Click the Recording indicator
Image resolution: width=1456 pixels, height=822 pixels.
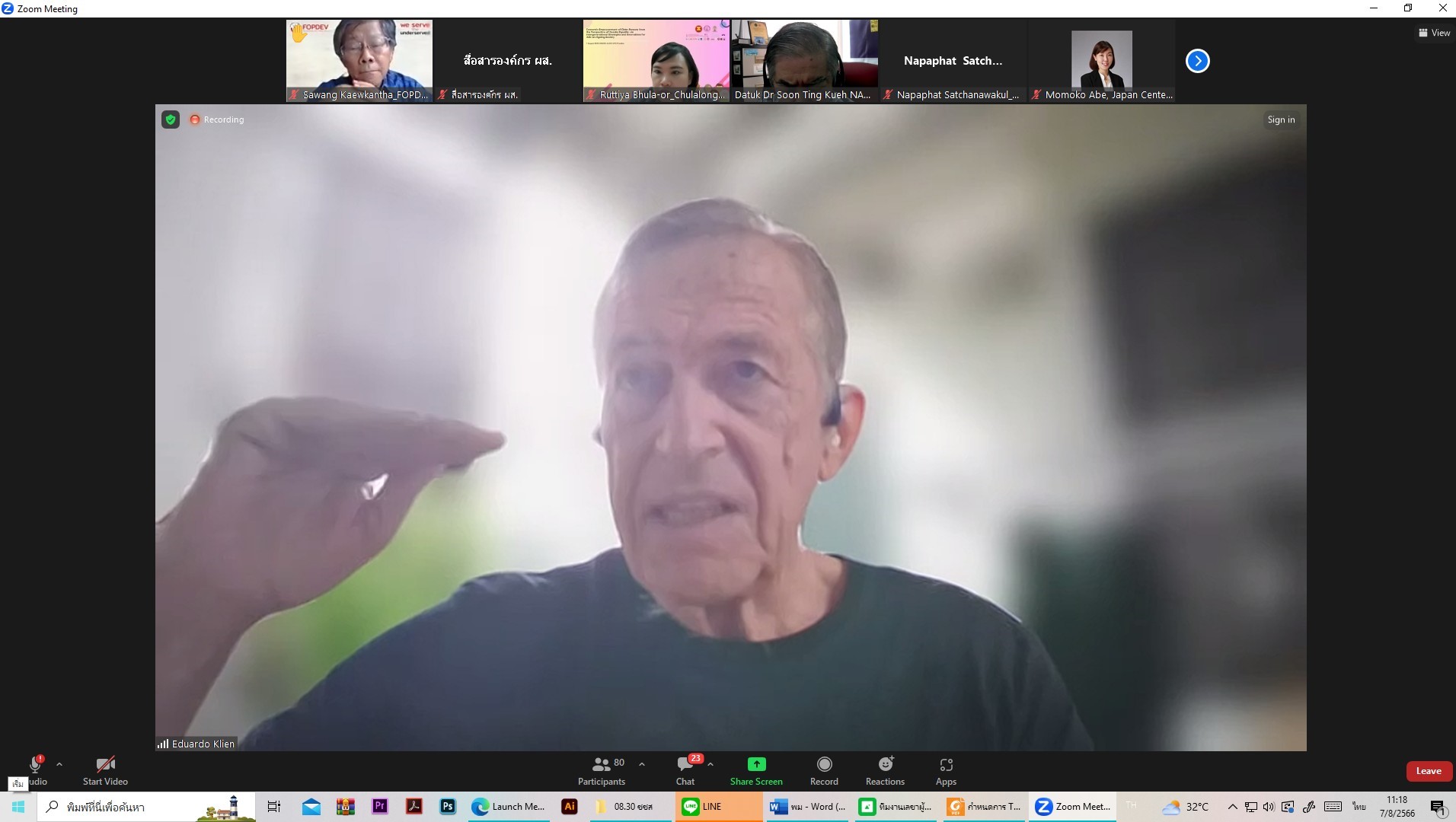[x=217, y=119]
